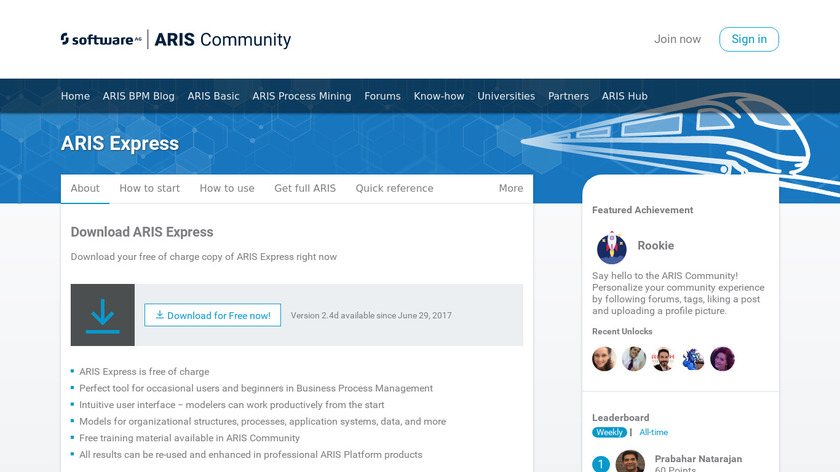Click 'ARIS Express is free of charge' bullet
The width and height of the screenshot is (840, 472).
[x=144, y=371]
